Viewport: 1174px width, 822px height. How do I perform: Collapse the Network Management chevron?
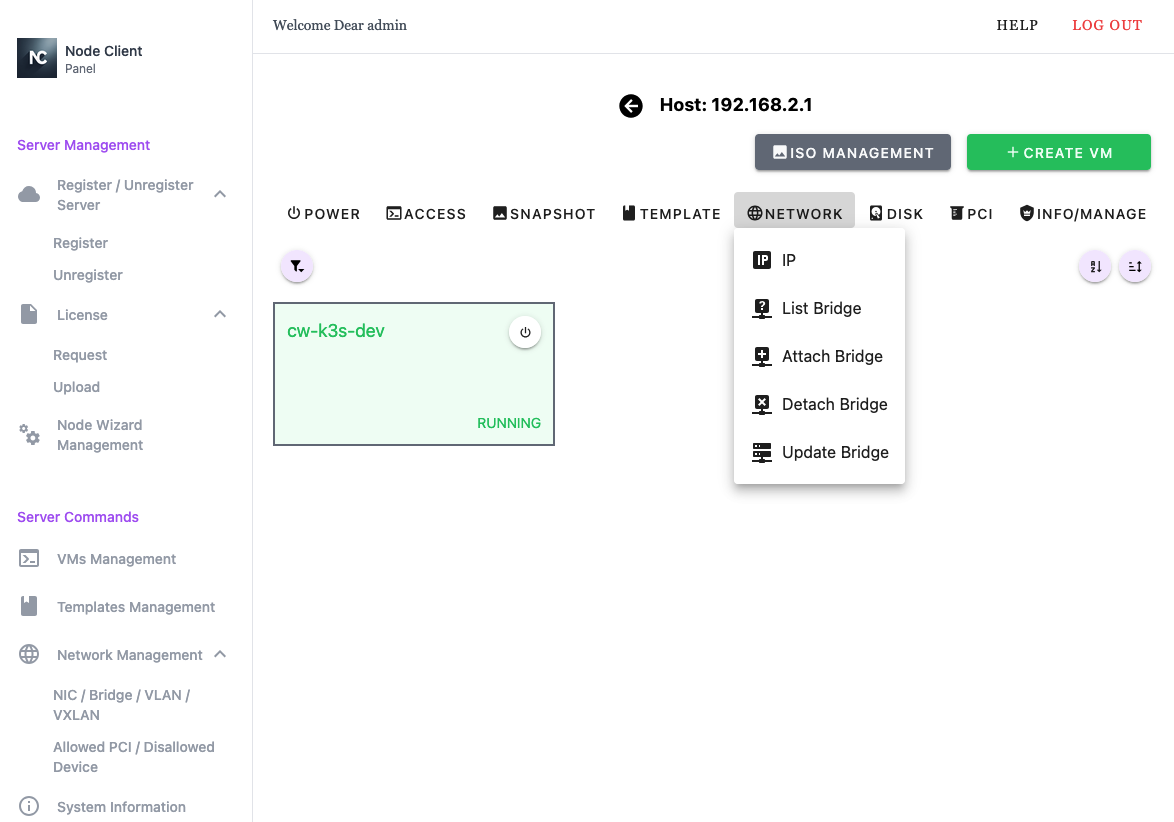[x=220, y=655]
